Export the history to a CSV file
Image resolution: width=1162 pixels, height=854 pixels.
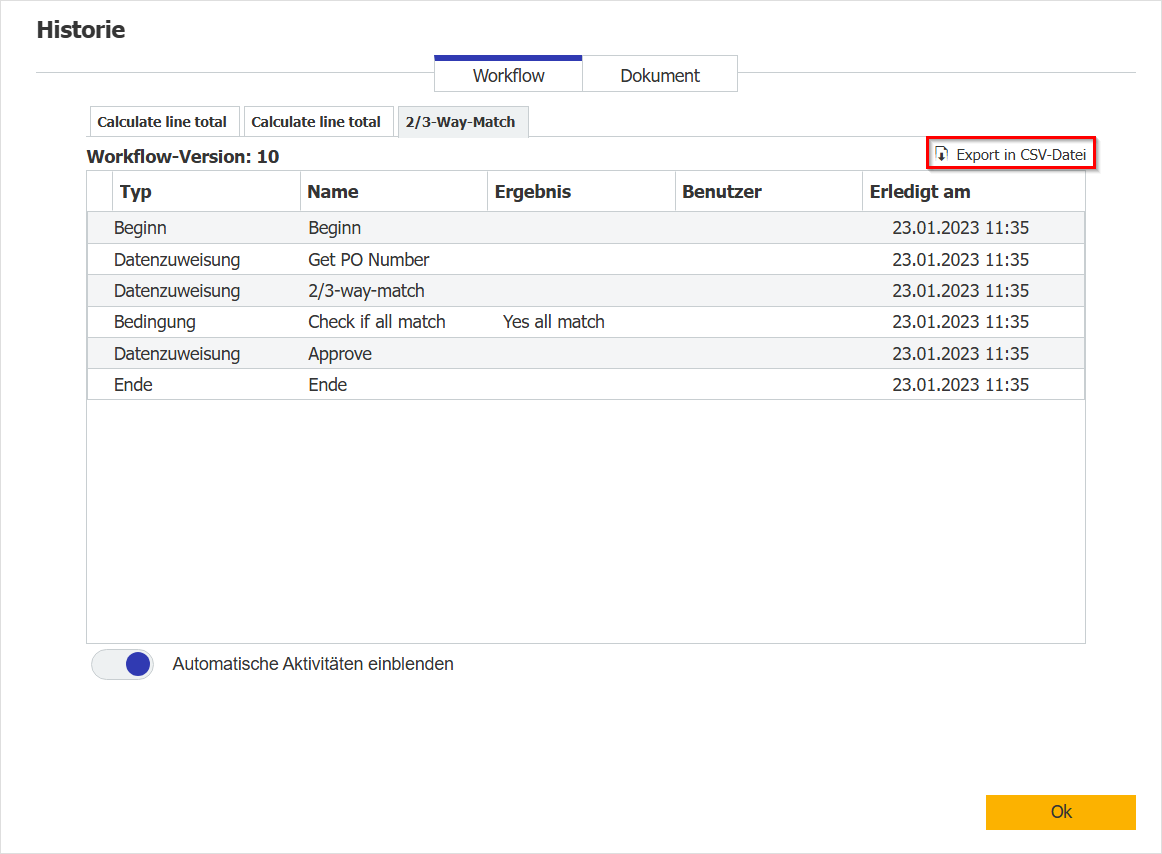(x=1010, y=153)
